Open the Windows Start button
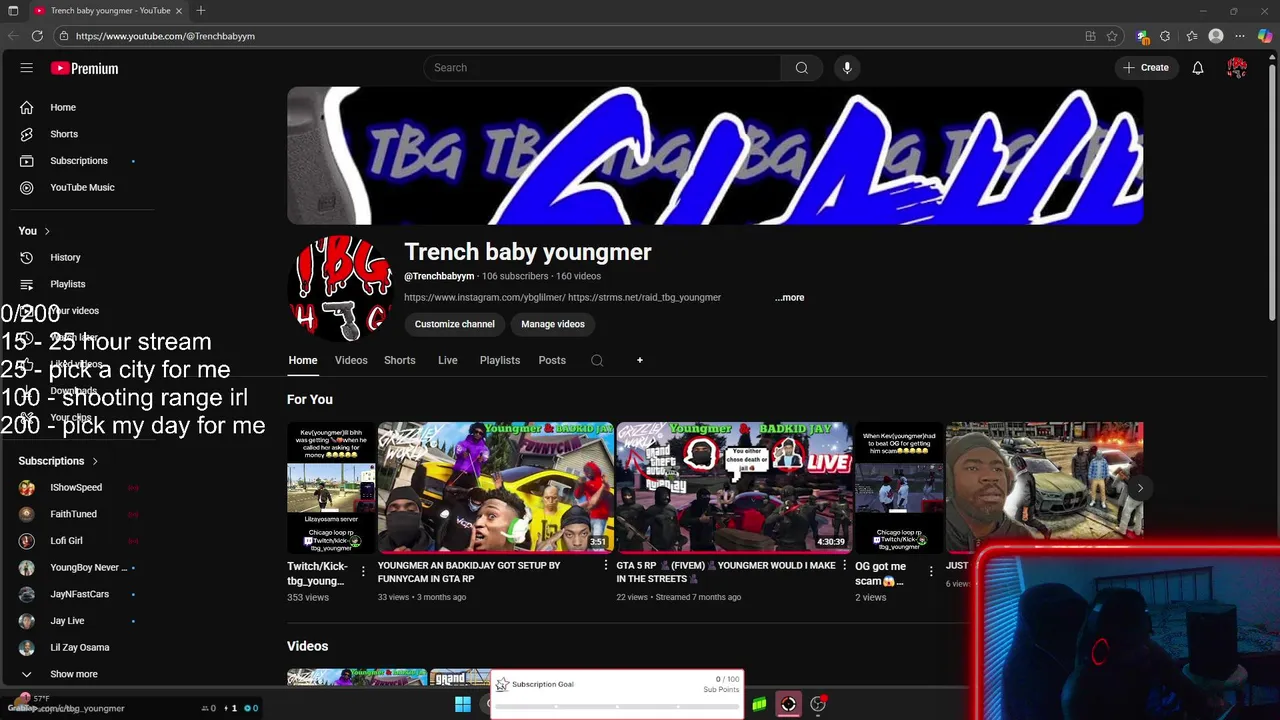 (463, 705)
